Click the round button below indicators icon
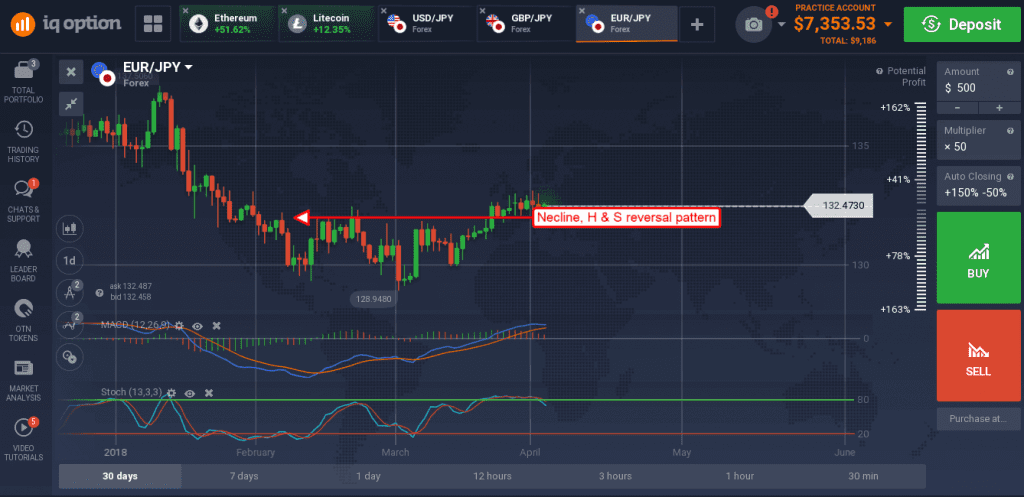Image resolution: width=1024 pixels, height=497 pixels. [x=69, y=356]
